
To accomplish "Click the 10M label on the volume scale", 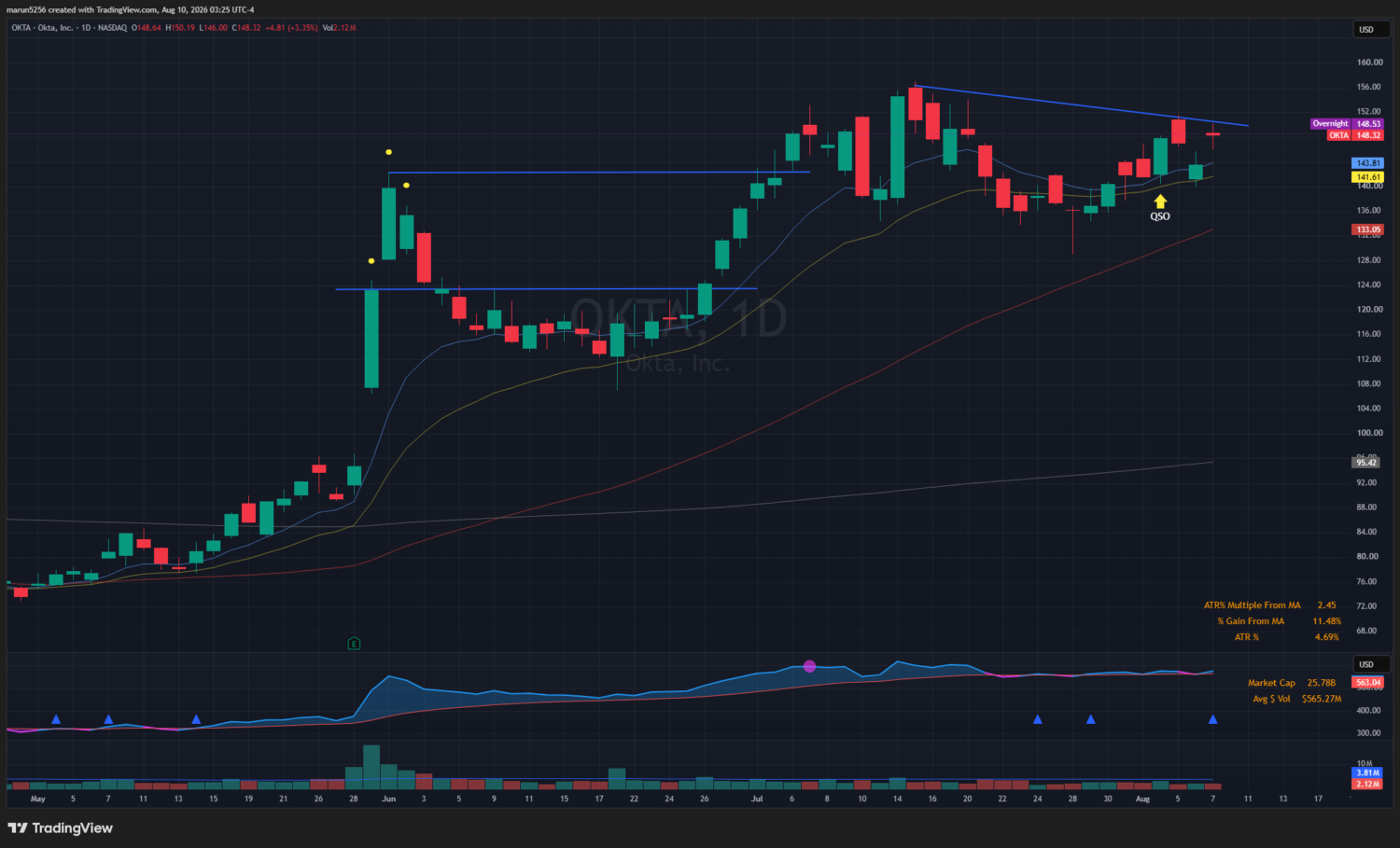I will (1365, 763).
